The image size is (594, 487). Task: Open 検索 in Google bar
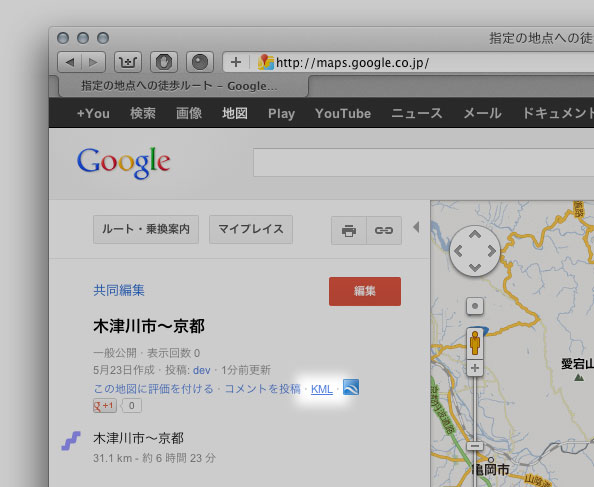tap(143, 113)
